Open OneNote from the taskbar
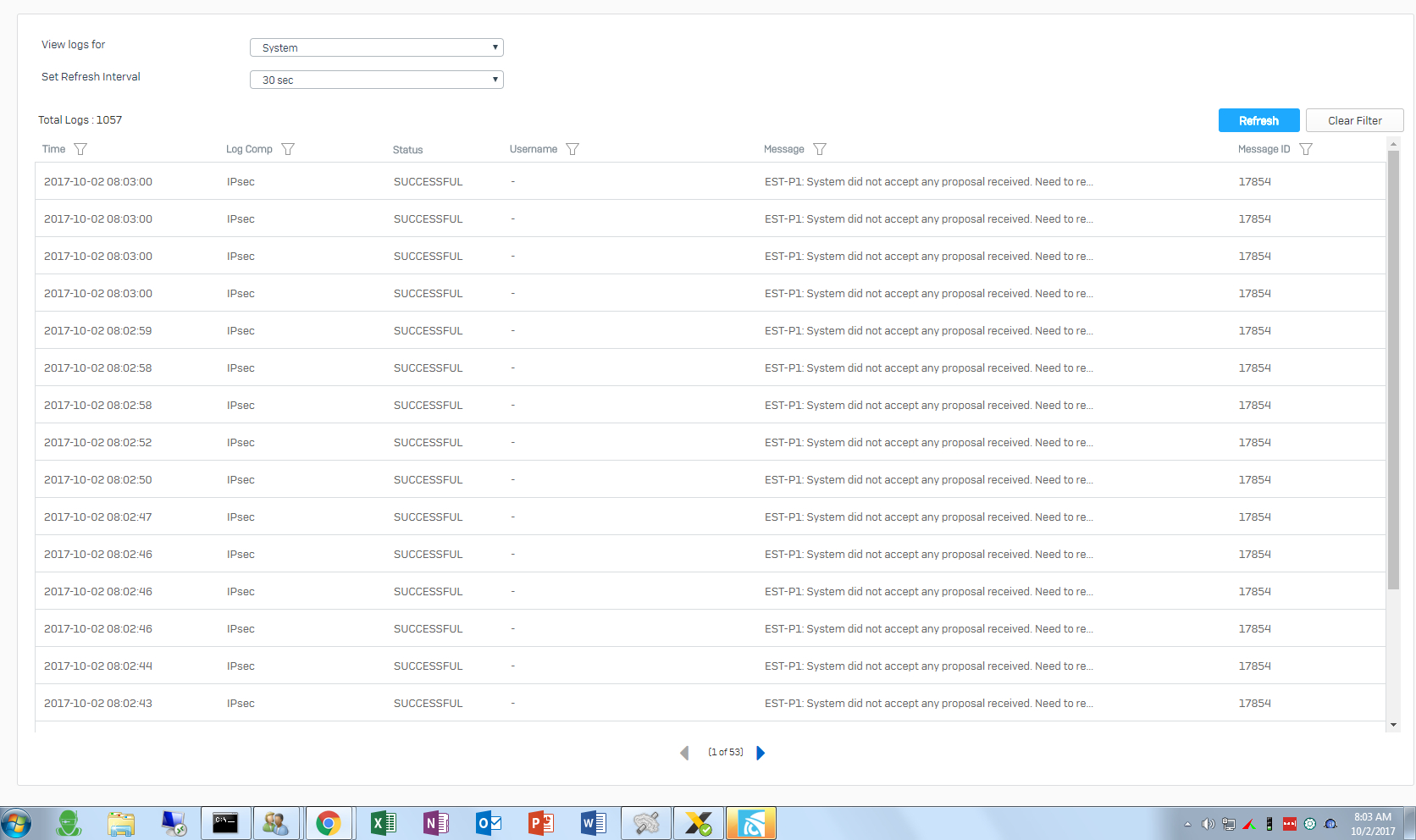This screenshot has height=840, width=1416. [x=435, y=823]
